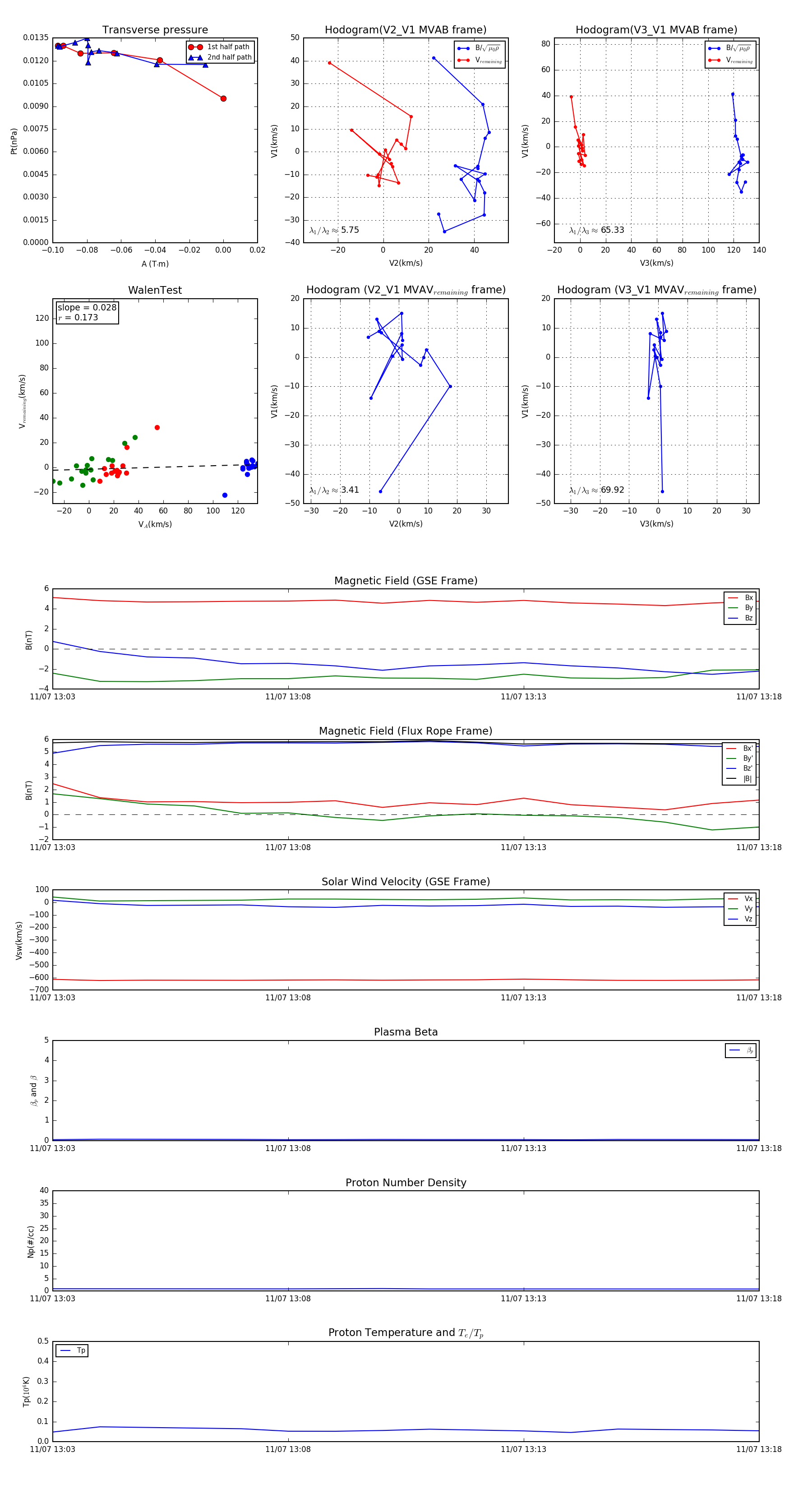Click the '1st half path' legend entry
Image resolution: width=812 pixels, height=1489 pixels.
pyautogui.click(x=220, y=47)
